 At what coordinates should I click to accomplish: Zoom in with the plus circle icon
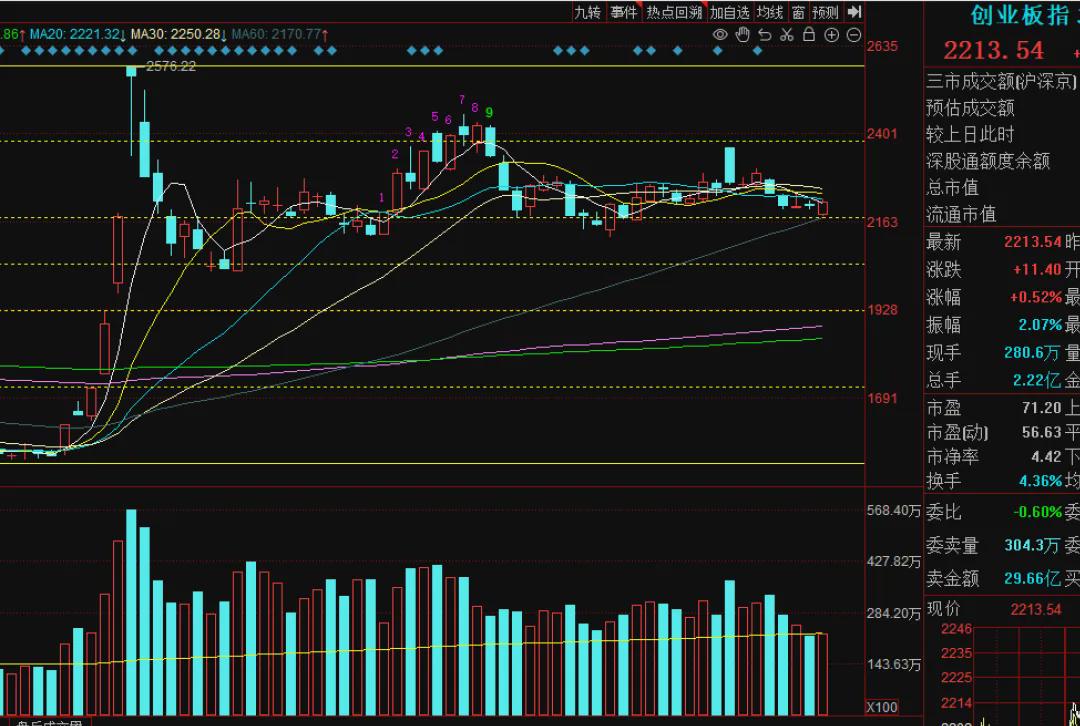click(831, 34)
